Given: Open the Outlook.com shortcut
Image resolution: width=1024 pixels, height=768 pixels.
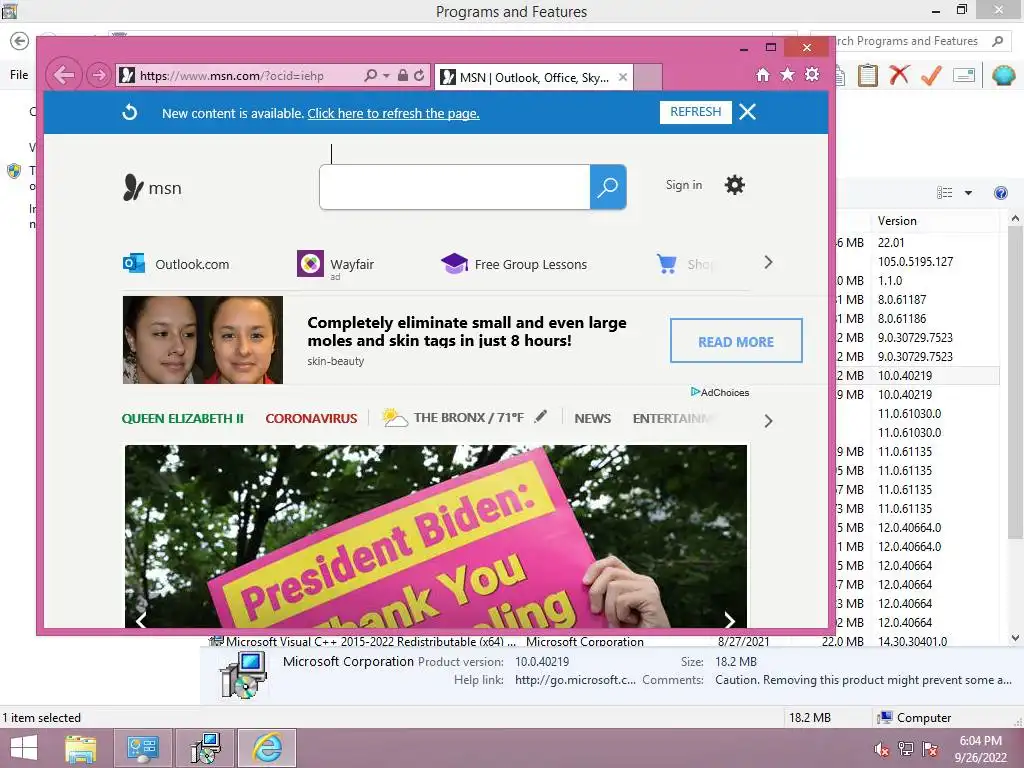Looking at the screenshot, I should [176, 264].
